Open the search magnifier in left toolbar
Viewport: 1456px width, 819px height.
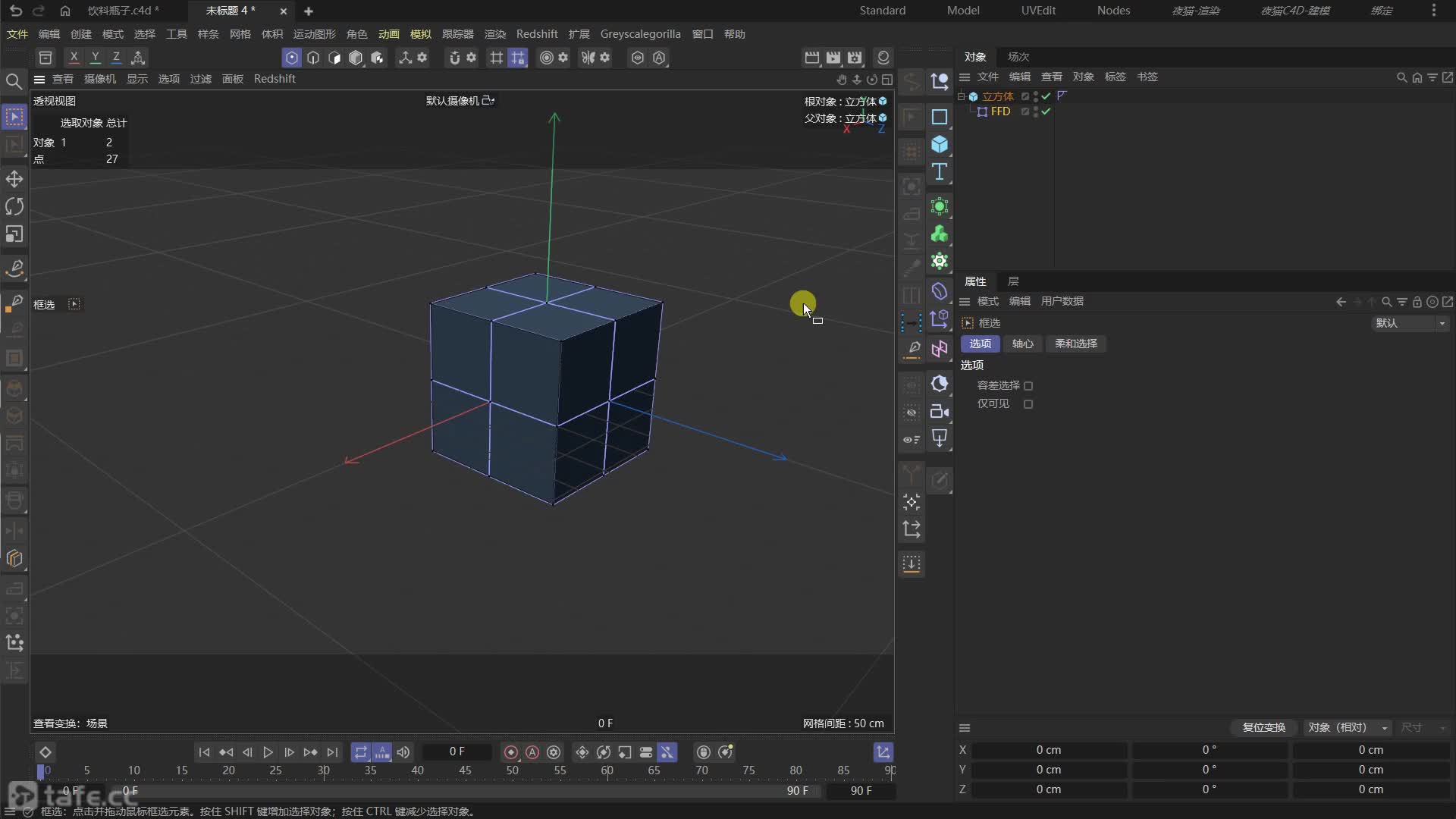point(14,81)
